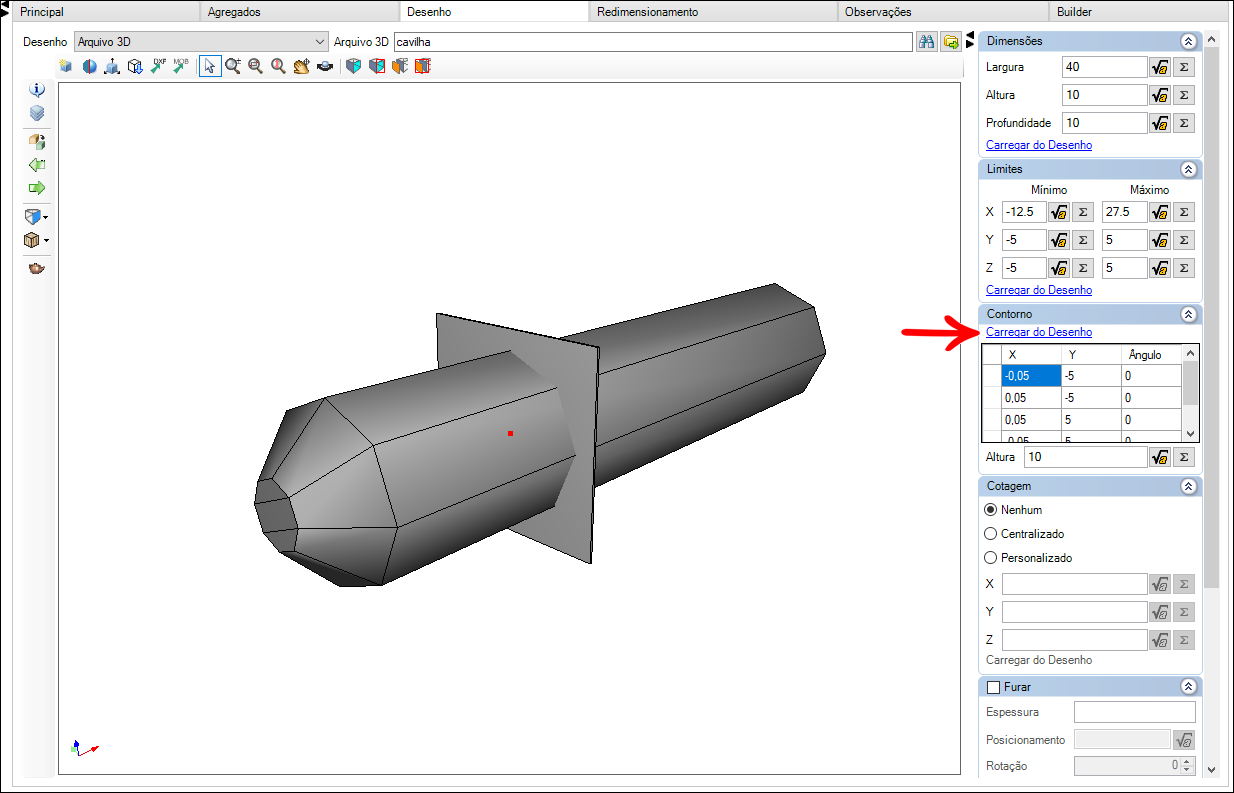1234x793 pixels.
Task: Click the zoom original size magnifier icon
Action: point(278,66)
